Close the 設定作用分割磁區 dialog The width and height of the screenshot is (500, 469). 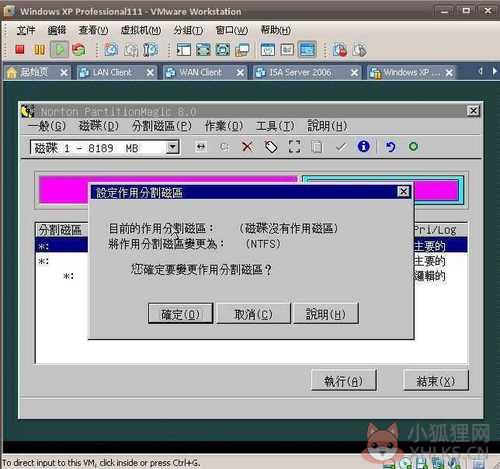point(403,192)
